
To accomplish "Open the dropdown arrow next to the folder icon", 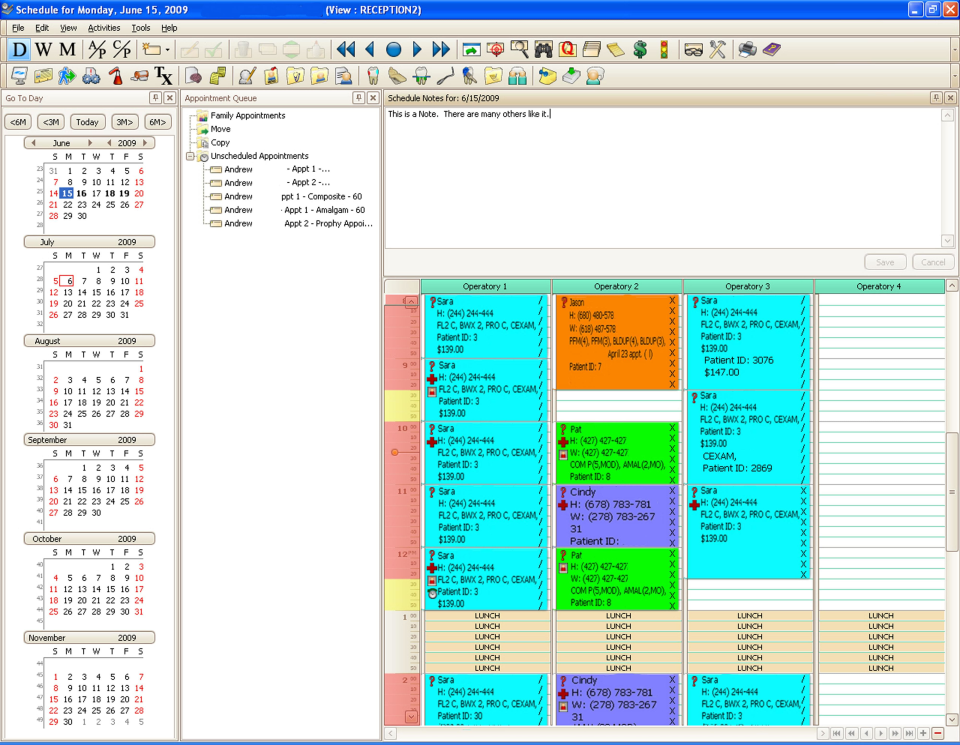I will [x=166, y=47].
